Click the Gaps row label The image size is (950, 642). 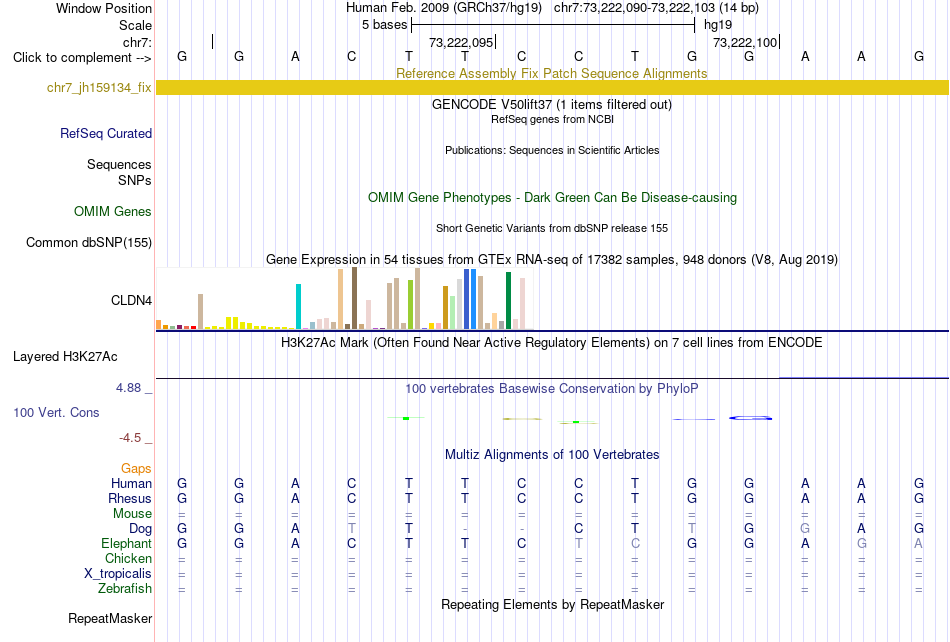136,468
